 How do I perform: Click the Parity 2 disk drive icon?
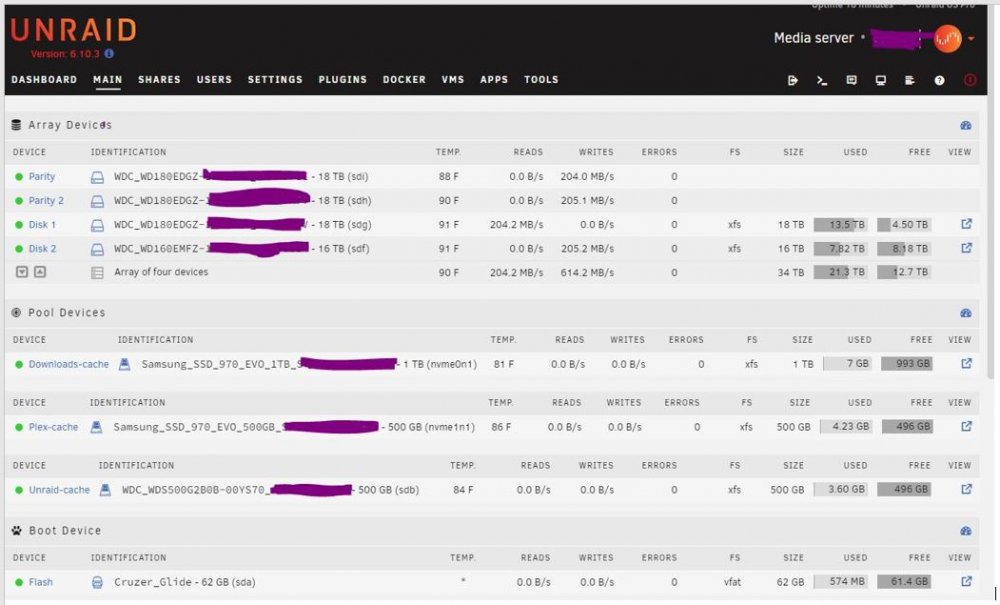(x=97, y=201)
